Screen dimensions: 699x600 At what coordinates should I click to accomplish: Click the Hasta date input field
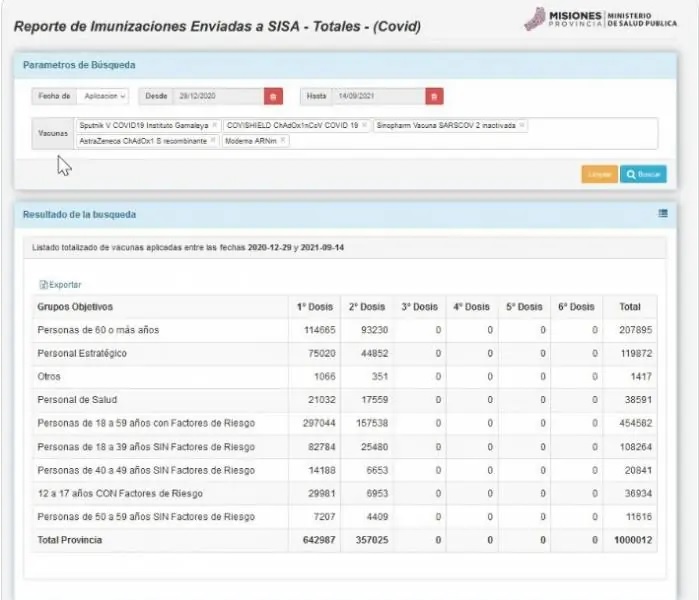coord(379,96)
